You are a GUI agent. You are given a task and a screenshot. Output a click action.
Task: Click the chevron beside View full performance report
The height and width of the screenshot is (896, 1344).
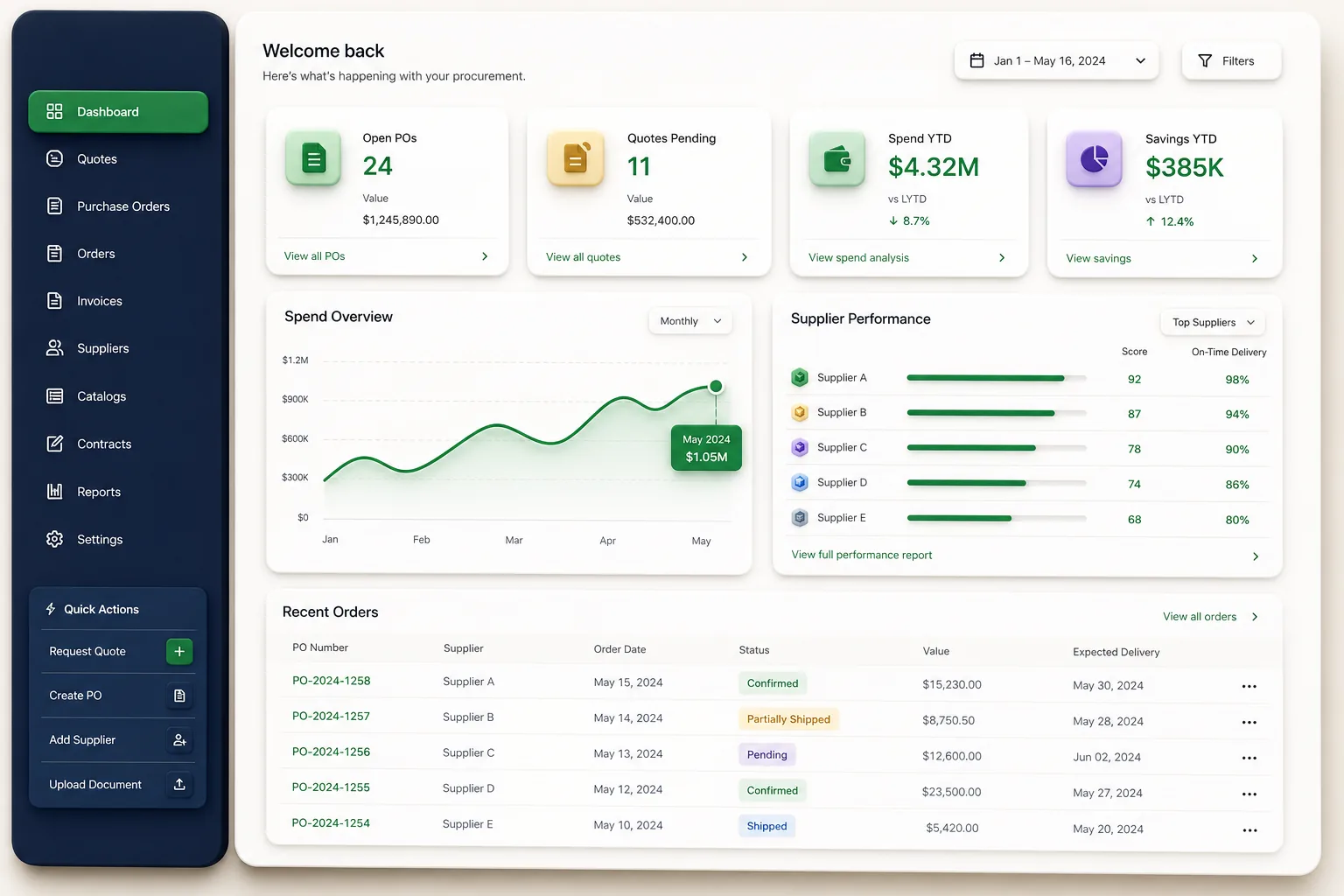click(x=1256, y=556)
